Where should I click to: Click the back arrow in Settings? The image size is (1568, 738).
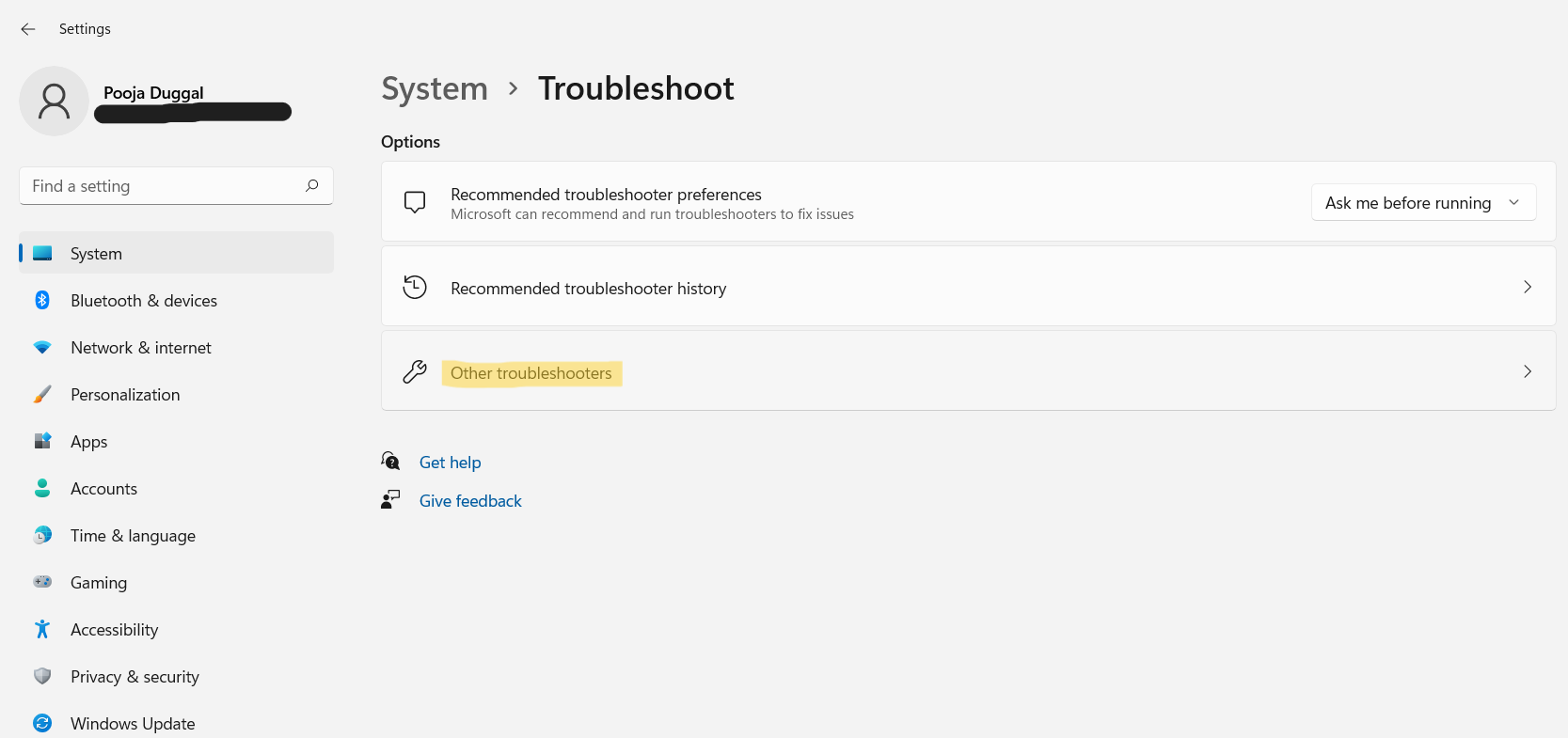tap(28, 29)
